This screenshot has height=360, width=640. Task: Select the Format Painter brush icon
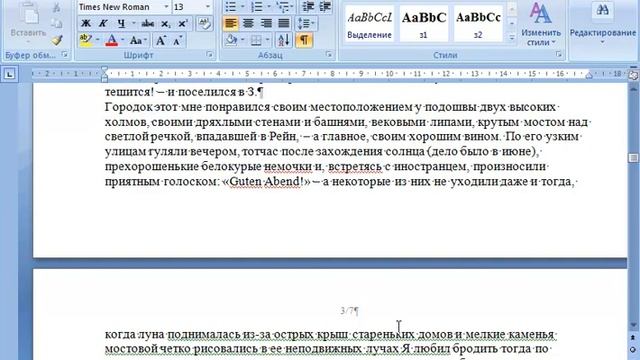point(57,40)
